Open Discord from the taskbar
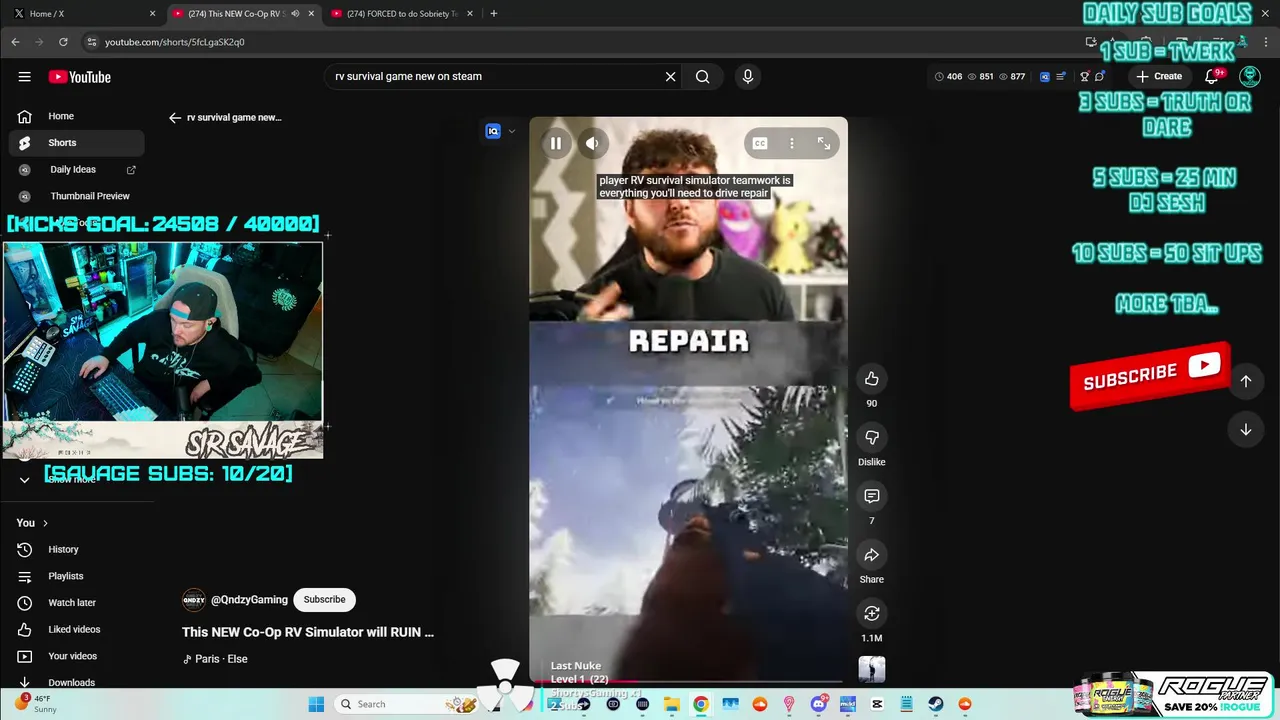The height and width of the screenshot is (720, 1280). coord(818,704)
